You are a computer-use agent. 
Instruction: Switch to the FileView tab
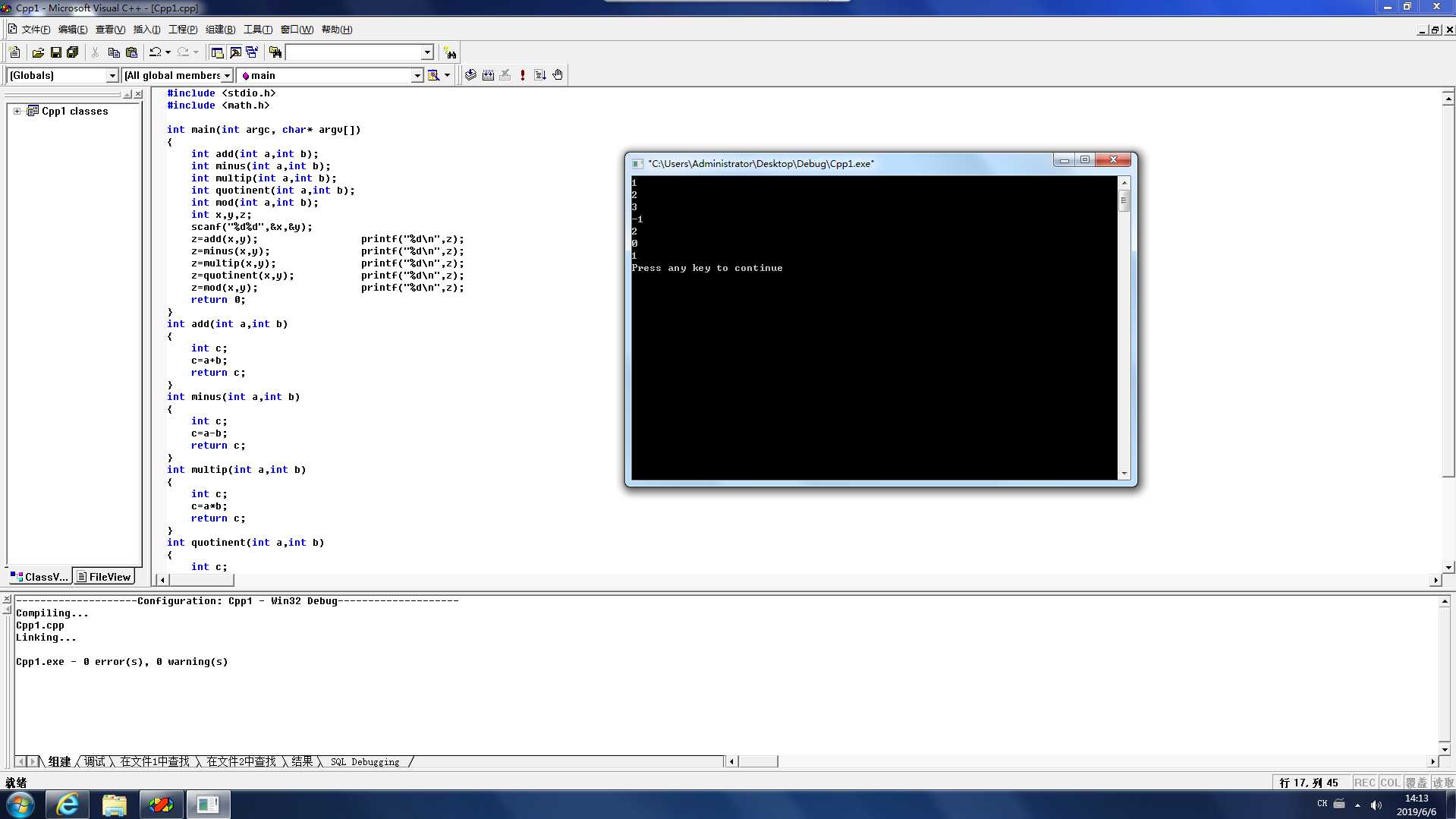tap(104, 577)
